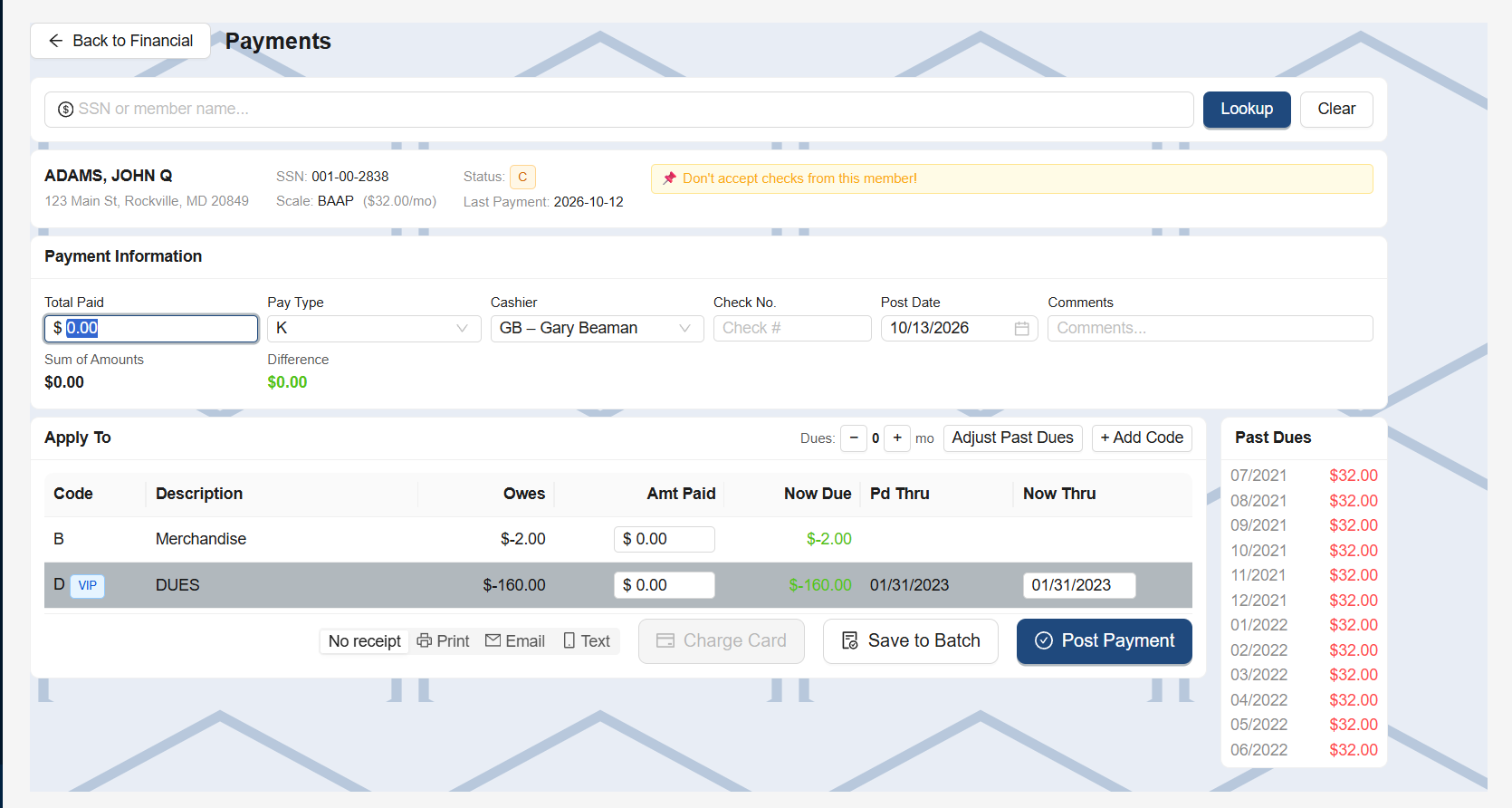Increase dues months with plus button
The width and height of the screenshot is (1512, 808).
coord(897,438)
